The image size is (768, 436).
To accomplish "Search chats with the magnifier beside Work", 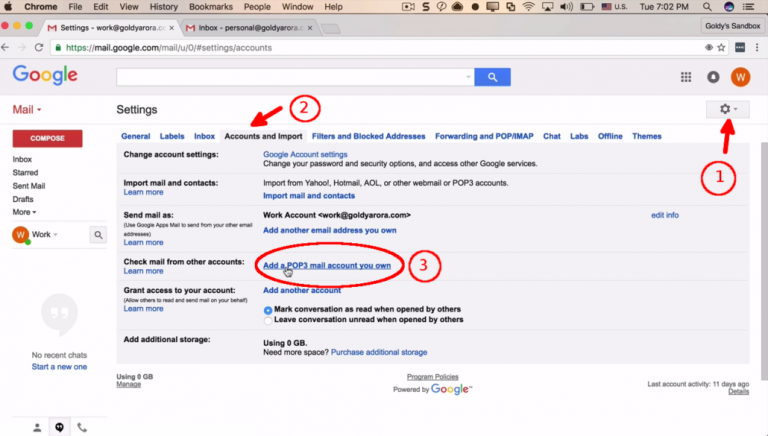I will pos(98,235).
